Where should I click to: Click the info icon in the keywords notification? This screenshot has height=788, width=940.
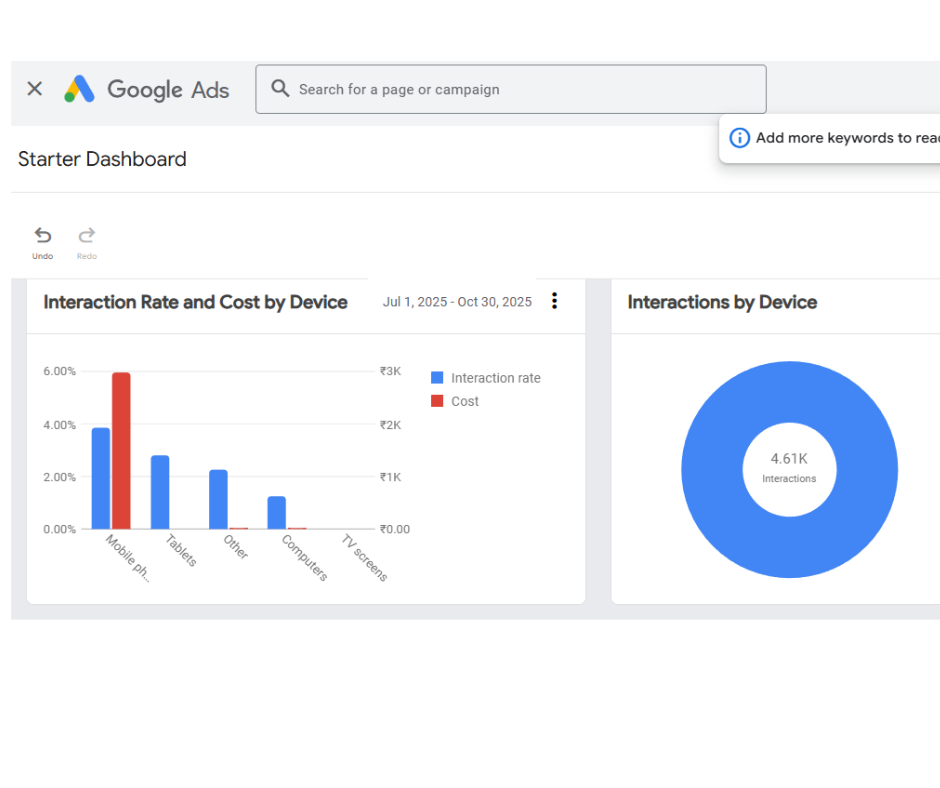click(x=739, y=137)
